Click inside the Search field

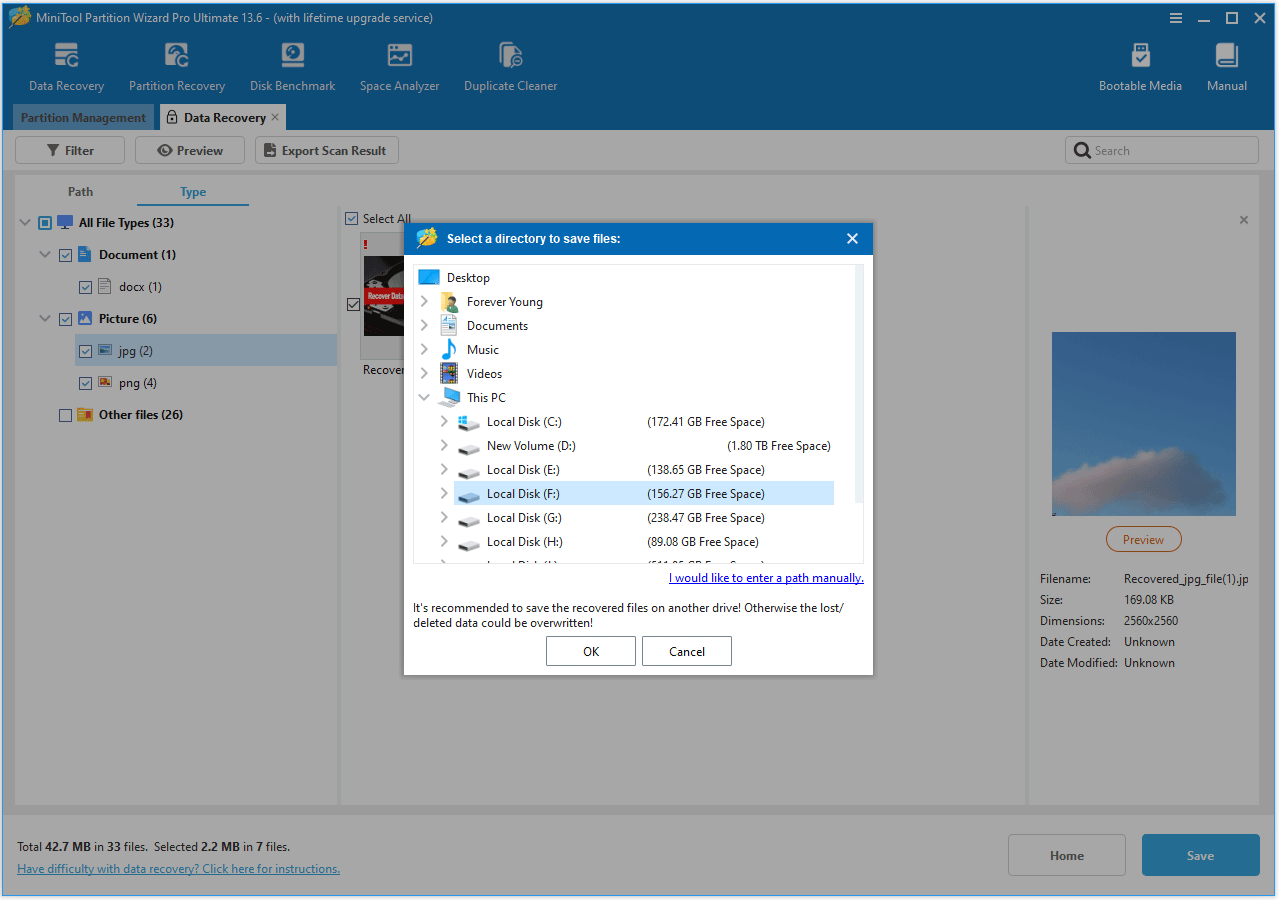pyautogui.click(x=1161, y=149)
